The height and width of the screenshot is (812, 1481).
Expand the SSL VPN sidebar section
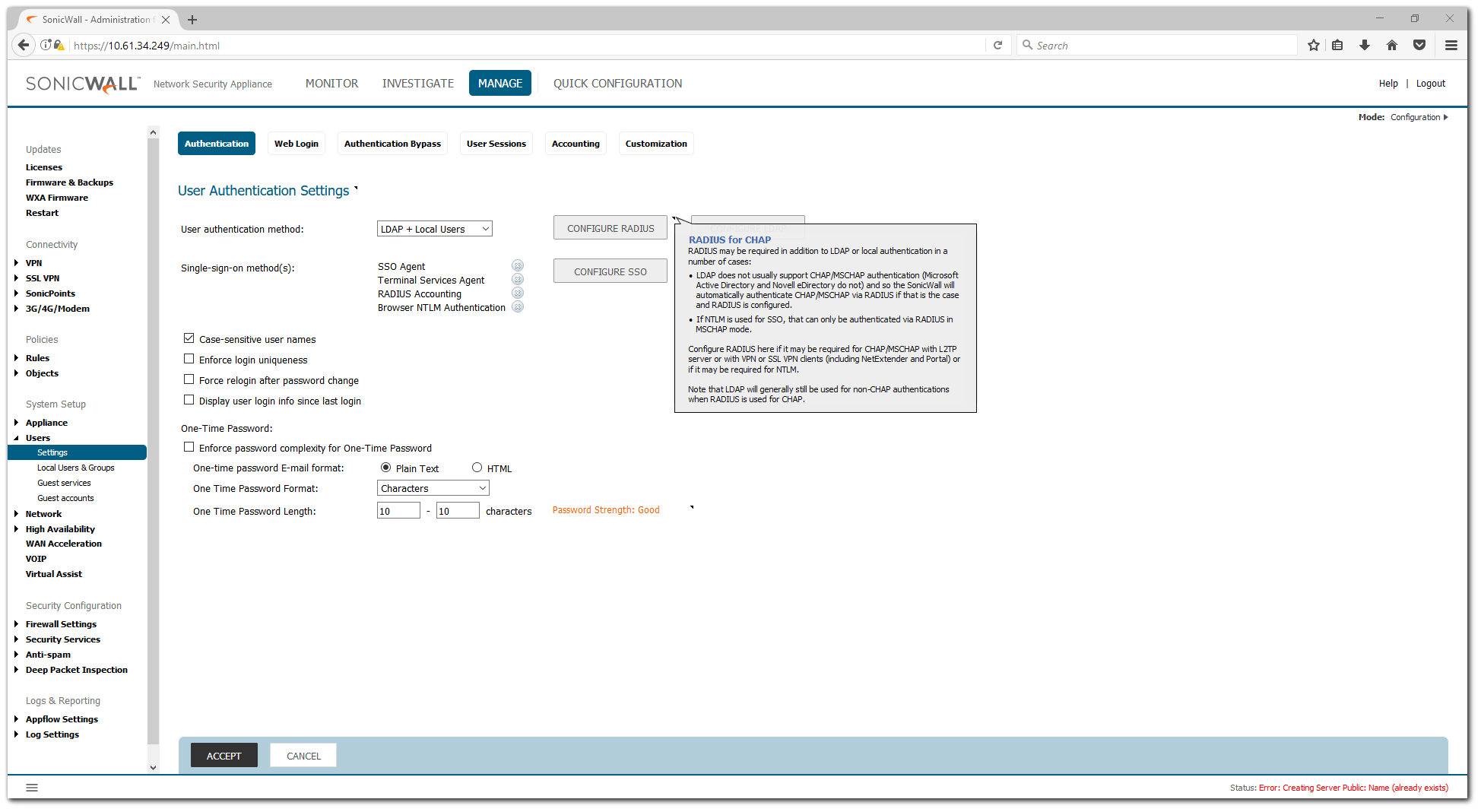tap(16, 278)
